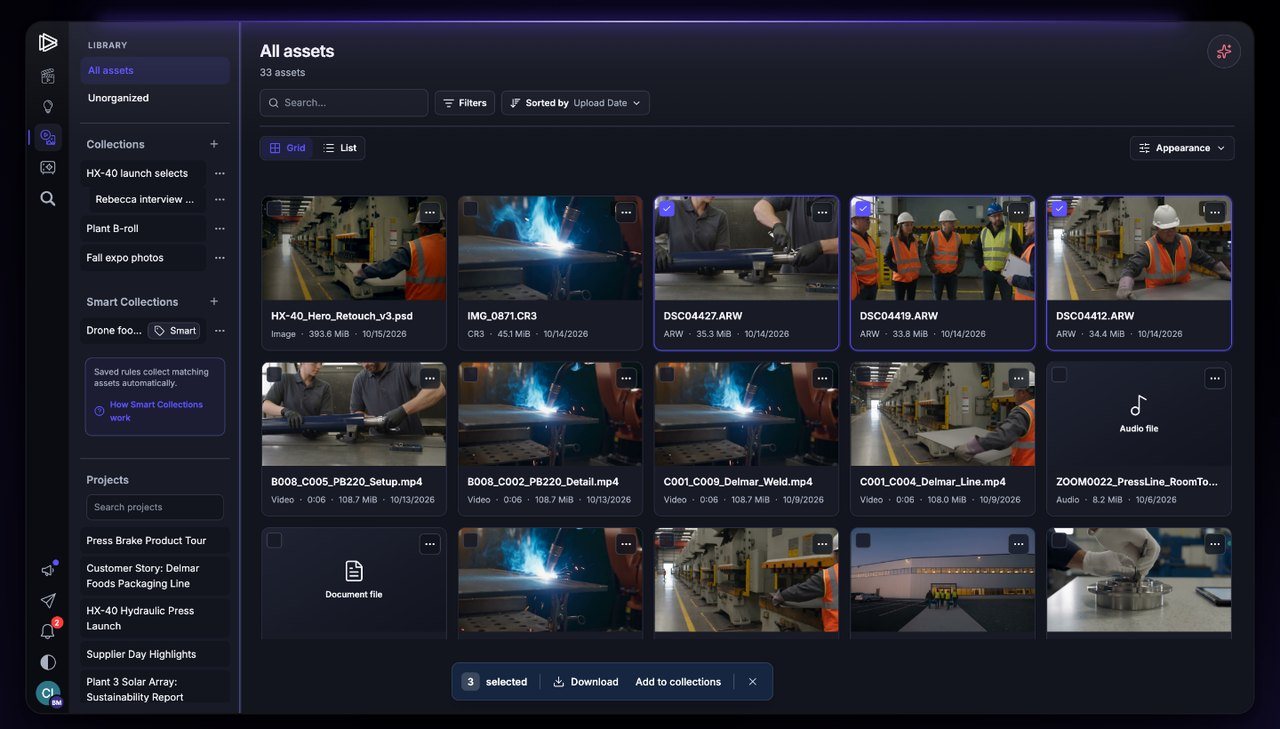1280x729 pixels.
Task: Open more menu on C001_C004_Delmar_Line.mp4 card
Action: 1018,378
